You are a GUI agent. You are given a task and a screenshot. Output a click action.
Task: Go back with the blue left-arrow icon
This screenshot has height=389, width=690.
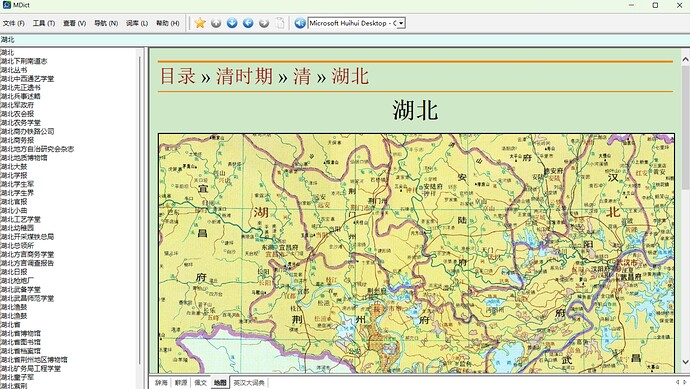[248, 23]
